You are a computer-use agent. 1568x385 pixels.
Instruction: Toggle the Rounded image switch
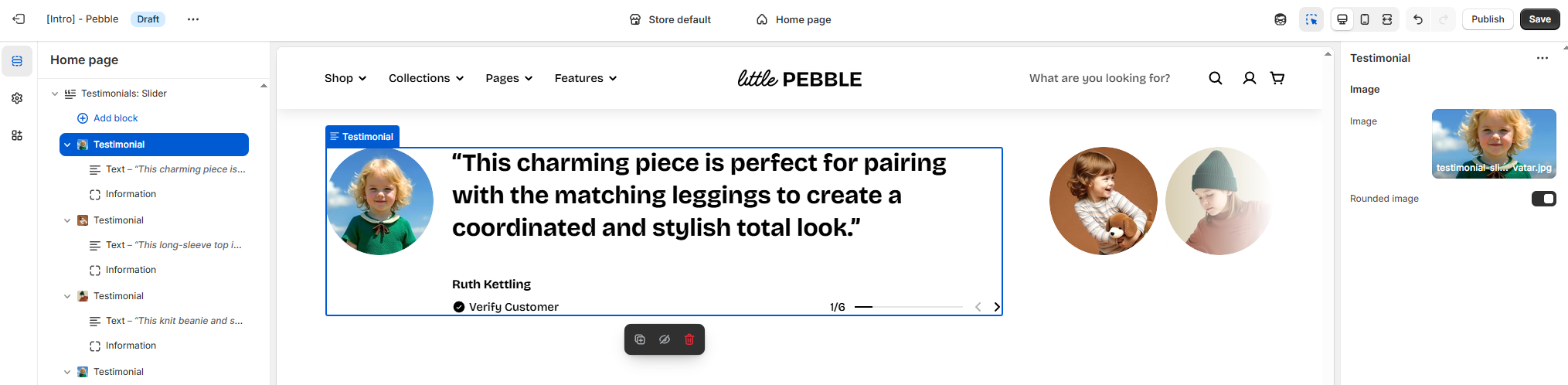coord(1543,199)
